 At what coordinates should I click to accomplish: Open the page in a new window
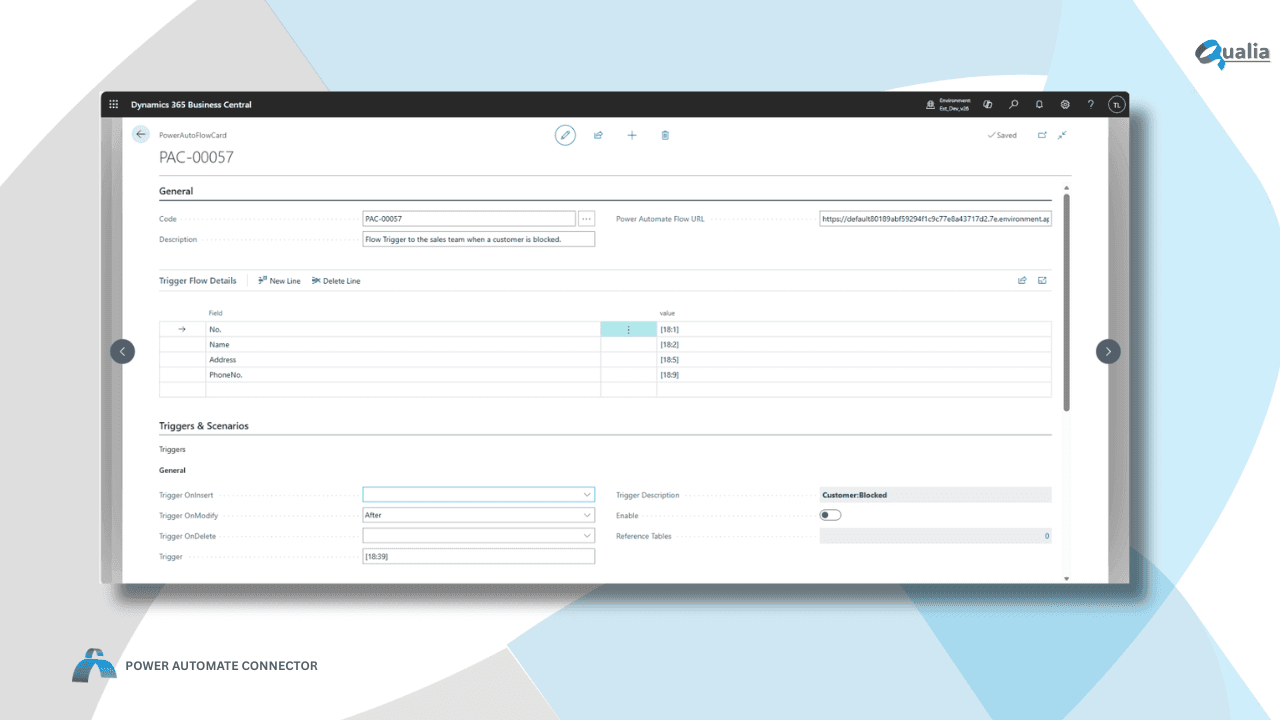pyautogui.click(x=1042, y=135)
